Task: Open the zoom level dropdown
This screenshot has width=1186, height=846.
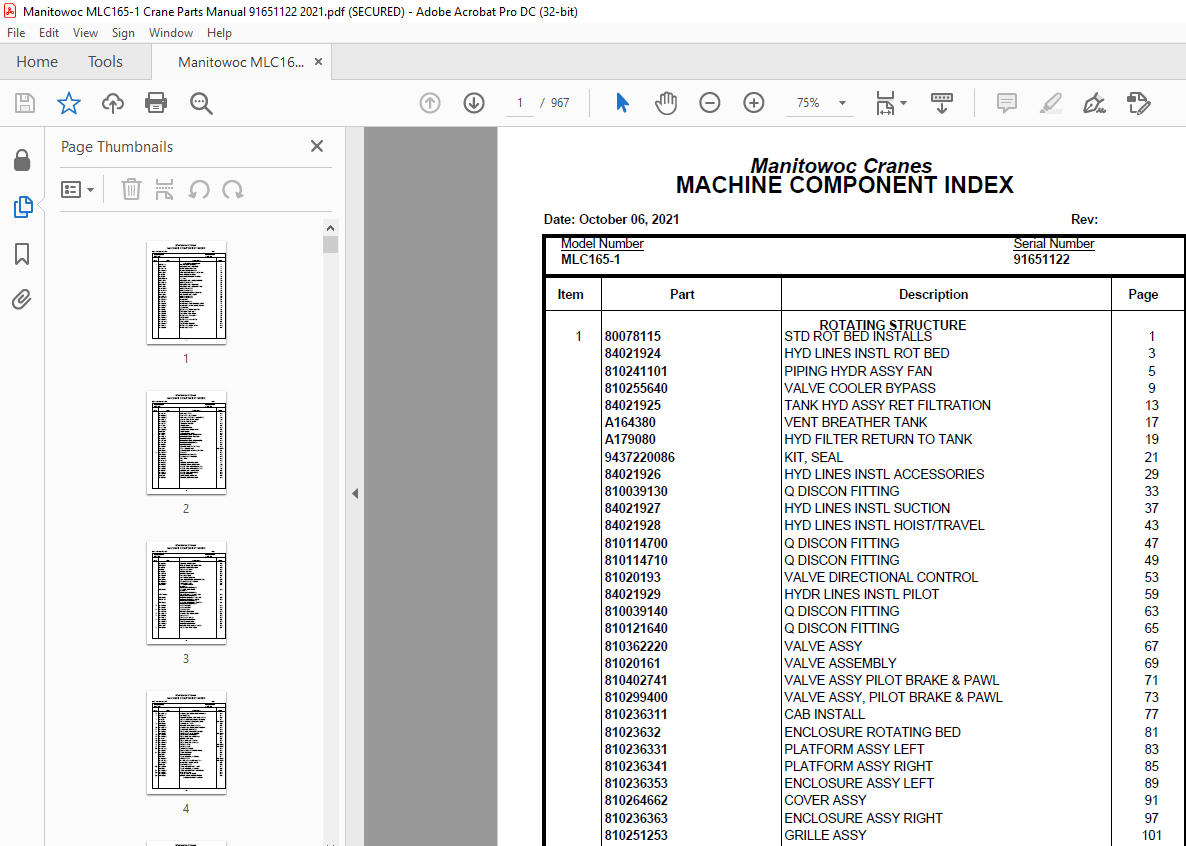Action: coord(843,103)
